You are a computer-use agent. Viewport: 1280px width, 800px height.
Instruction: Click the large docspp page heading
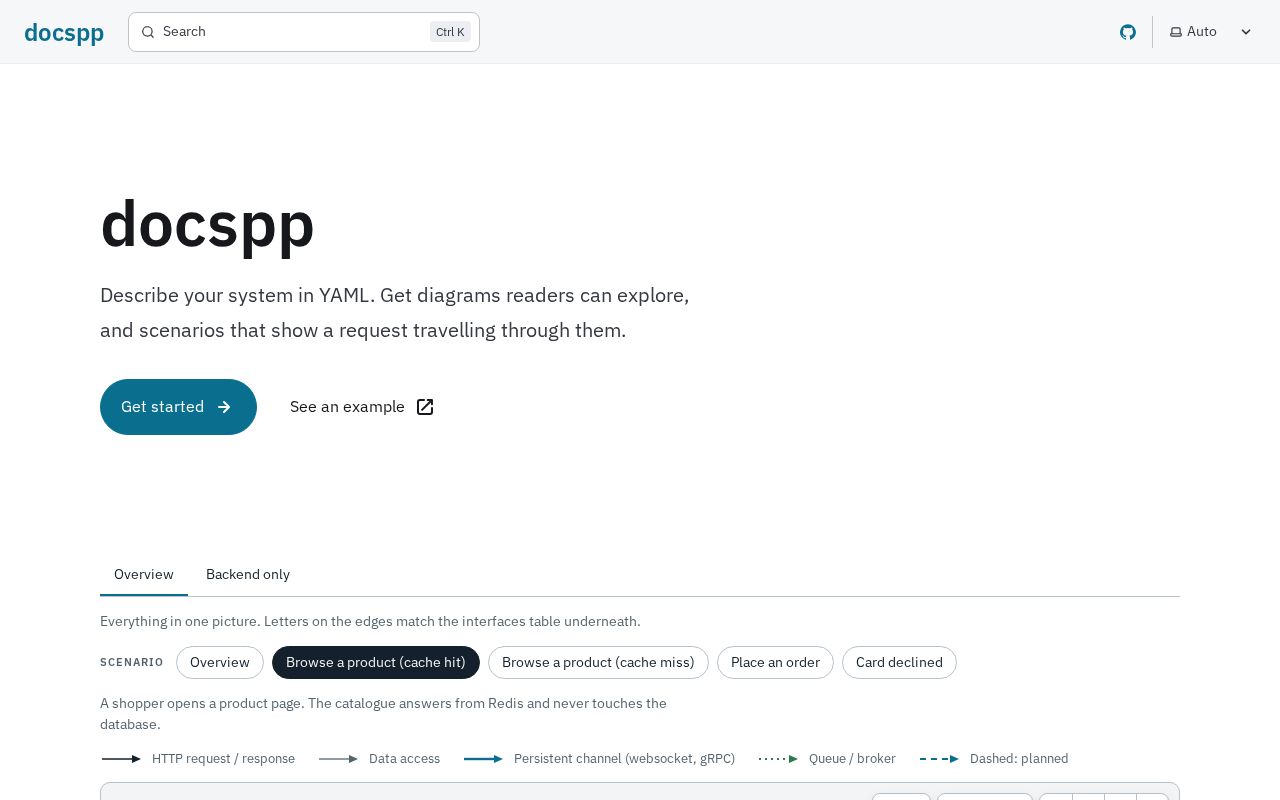pos(207,224)
